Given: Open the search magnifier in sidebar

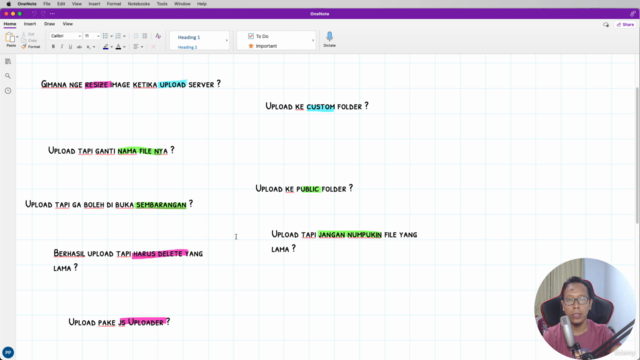Looking at the screenshot, I should pyautogui.click(x=8, y=76).
